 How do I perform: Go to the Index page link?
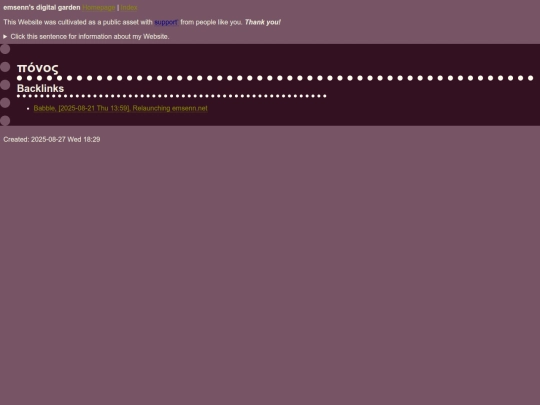(x=128, y=8)
